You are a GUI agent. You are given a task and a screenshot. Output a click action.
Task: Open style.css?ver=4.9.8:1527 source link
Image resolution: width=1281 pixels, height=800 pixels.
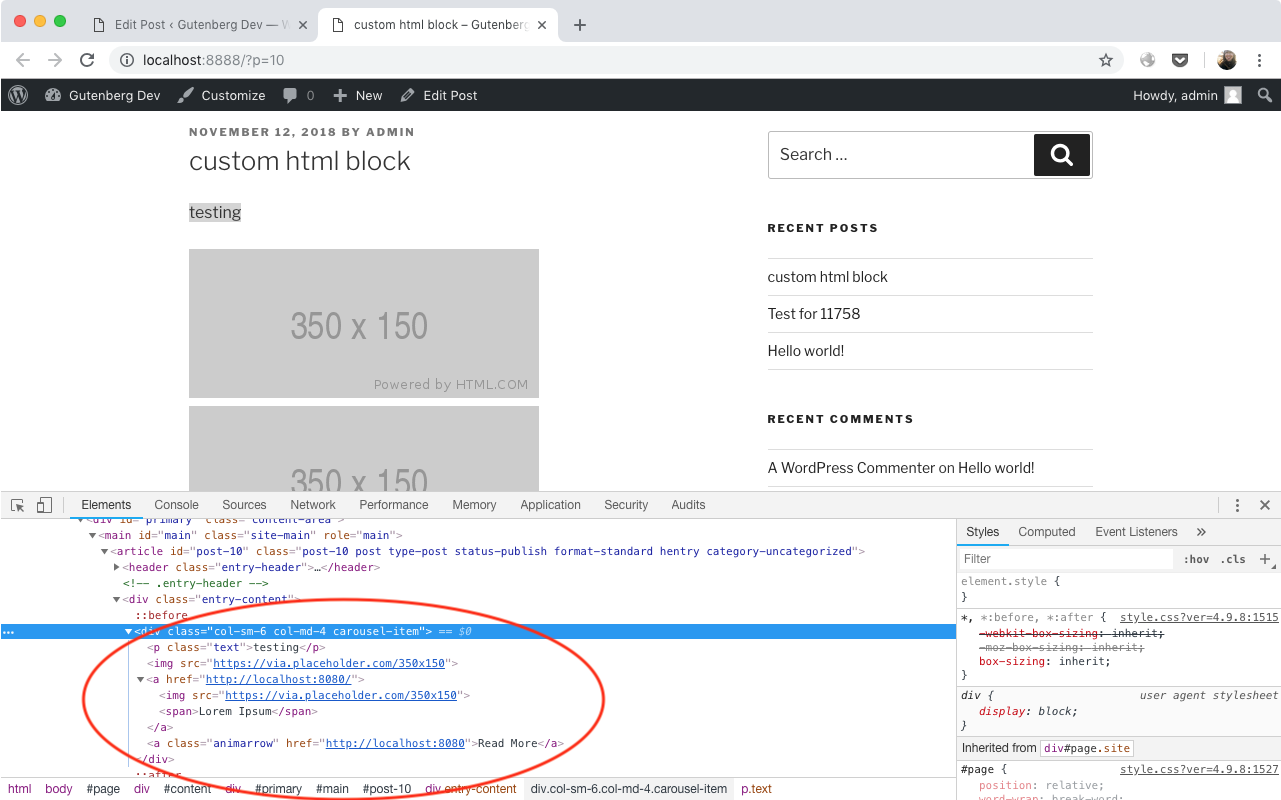point(1199,769)
